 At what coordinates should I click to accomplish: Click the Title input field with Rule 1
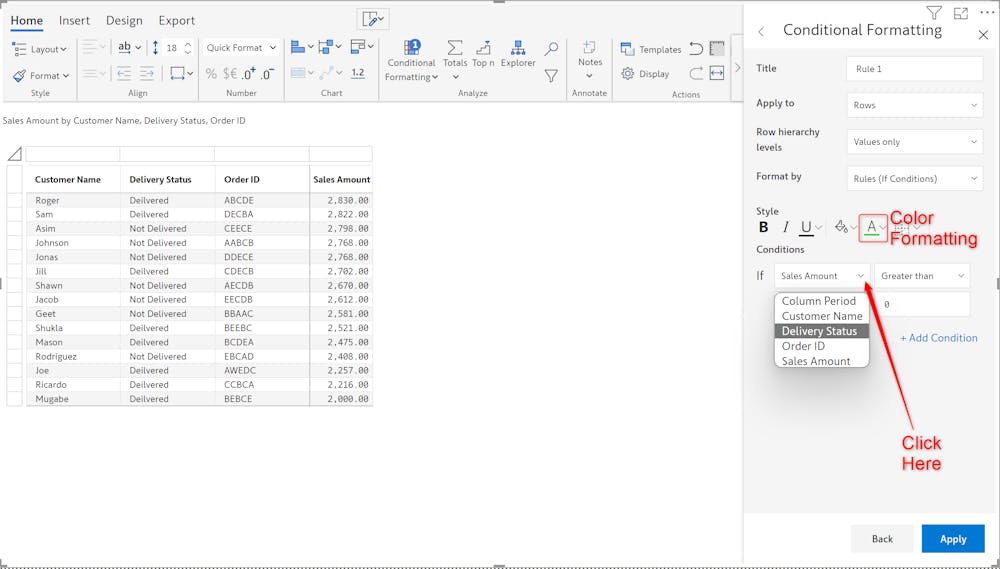coord(914,69)
